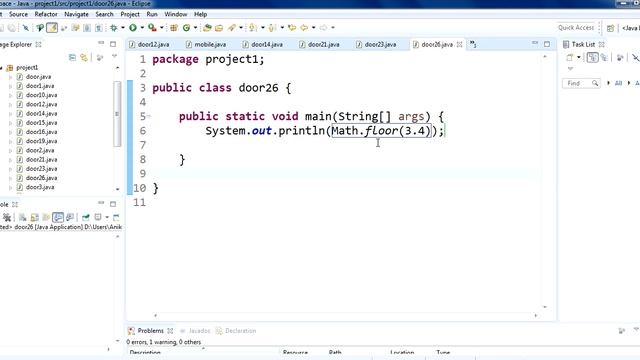640x360 pixels.
Task: Open the Navigate menu
Action: 76,14
